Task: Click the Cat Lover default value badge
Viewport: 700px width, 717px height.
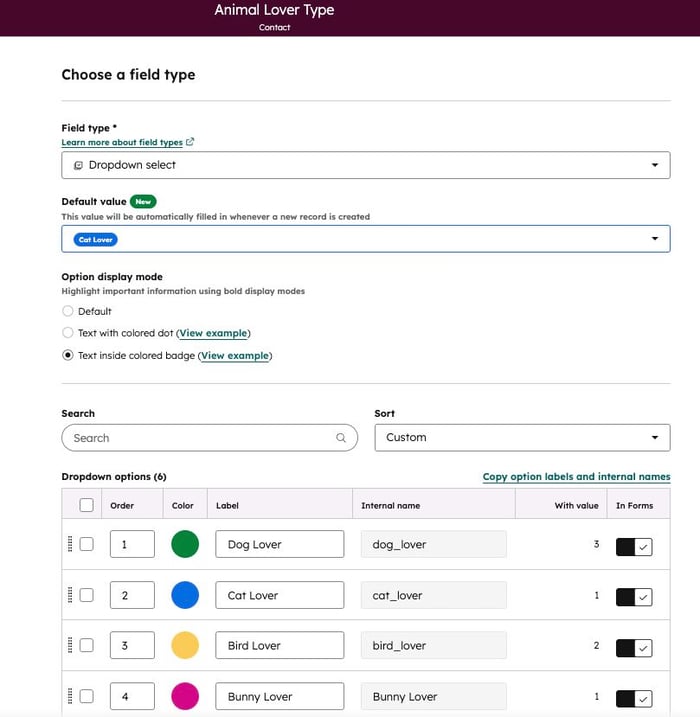Action: coord(96,240)
